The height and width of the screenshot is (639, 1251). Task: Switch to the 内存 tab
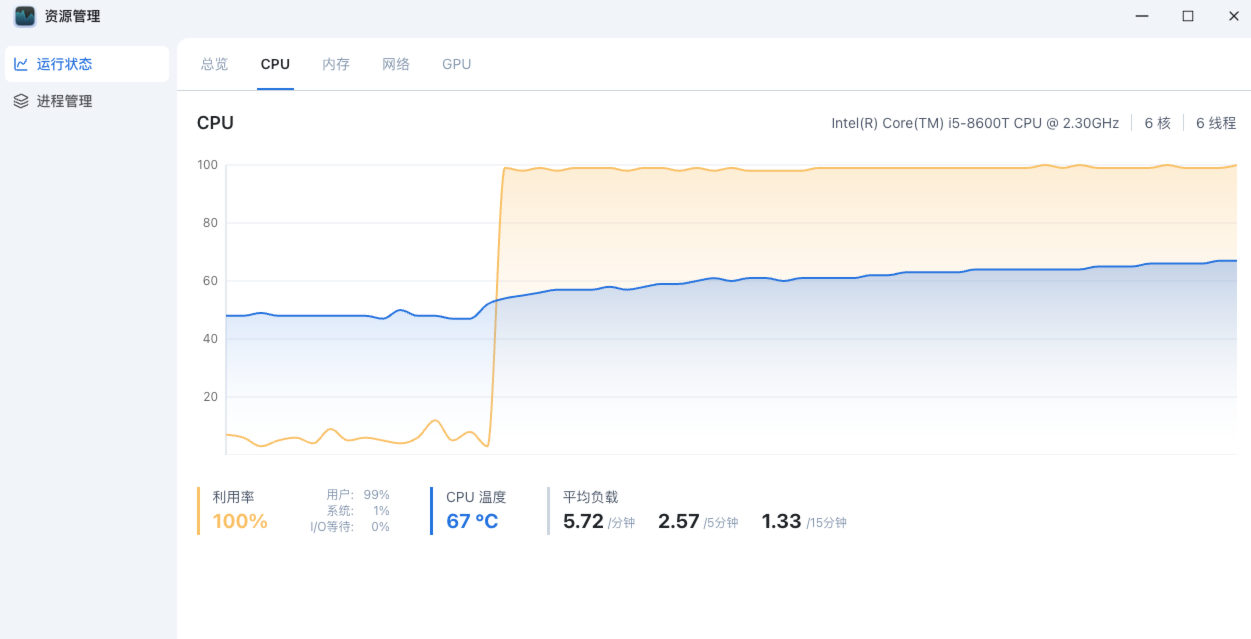click(336, 64)
